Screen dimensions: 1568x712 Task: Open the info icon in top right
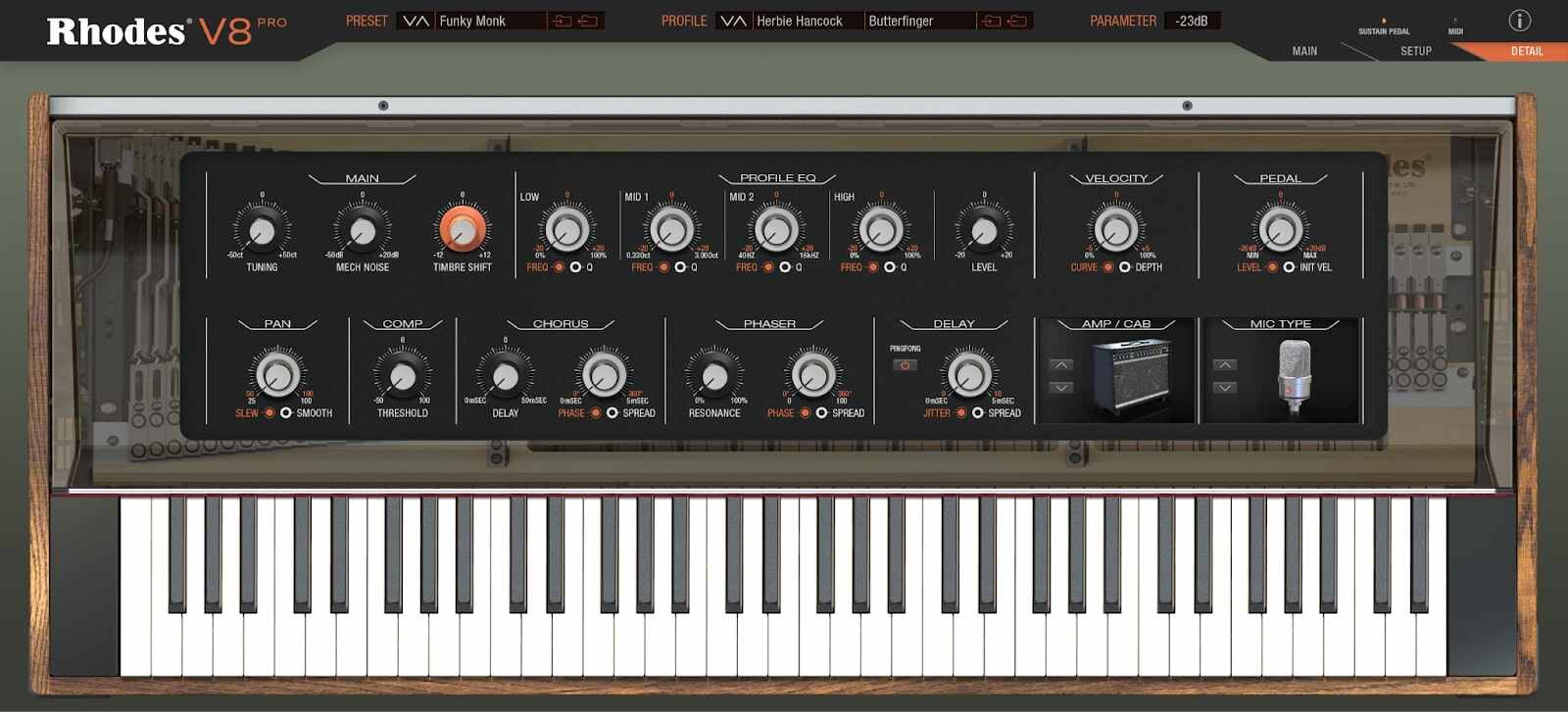[x=1519, y=20]
